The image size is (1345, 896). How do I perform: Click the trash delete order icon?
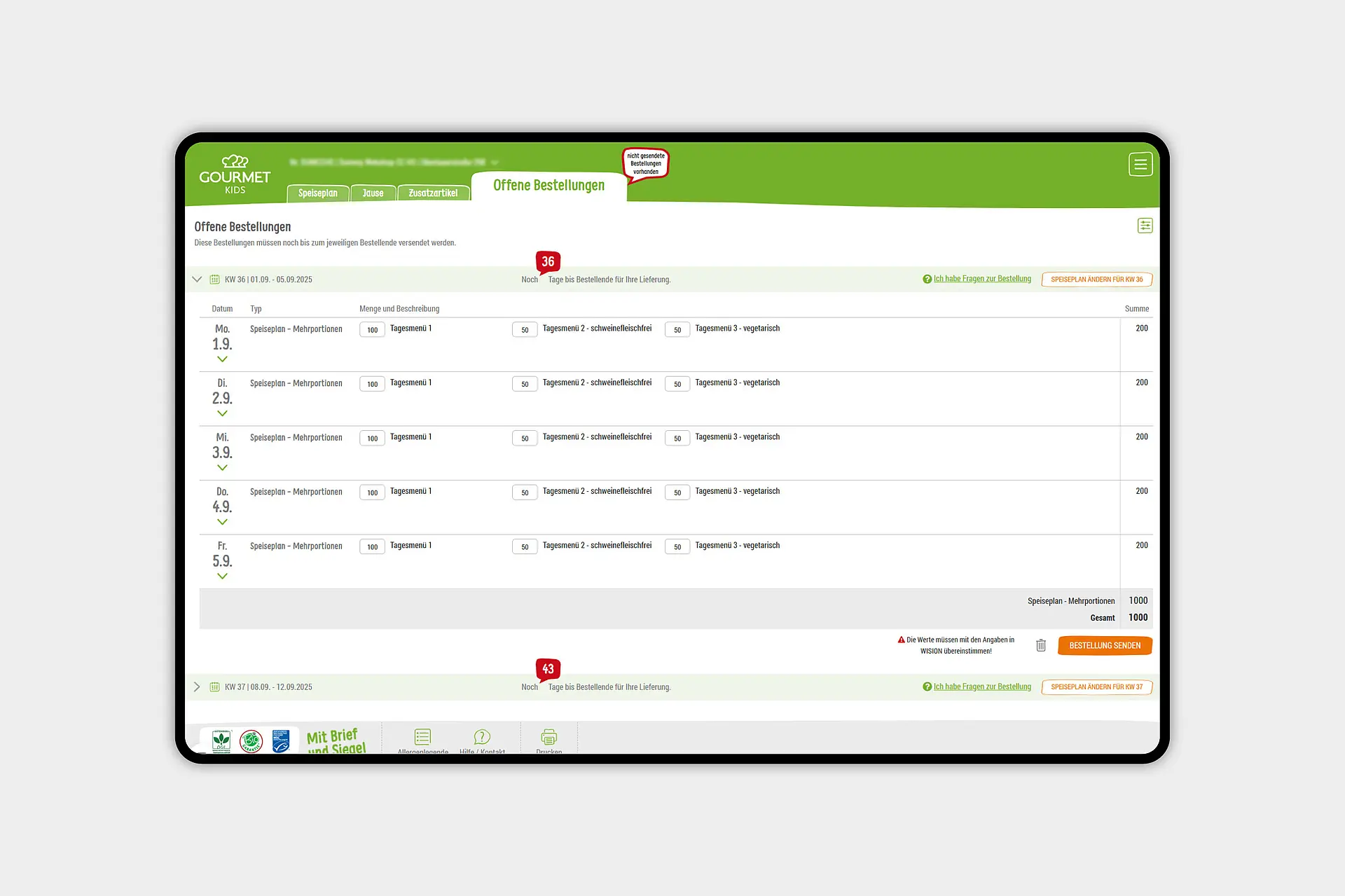(x=1041, y=645)
